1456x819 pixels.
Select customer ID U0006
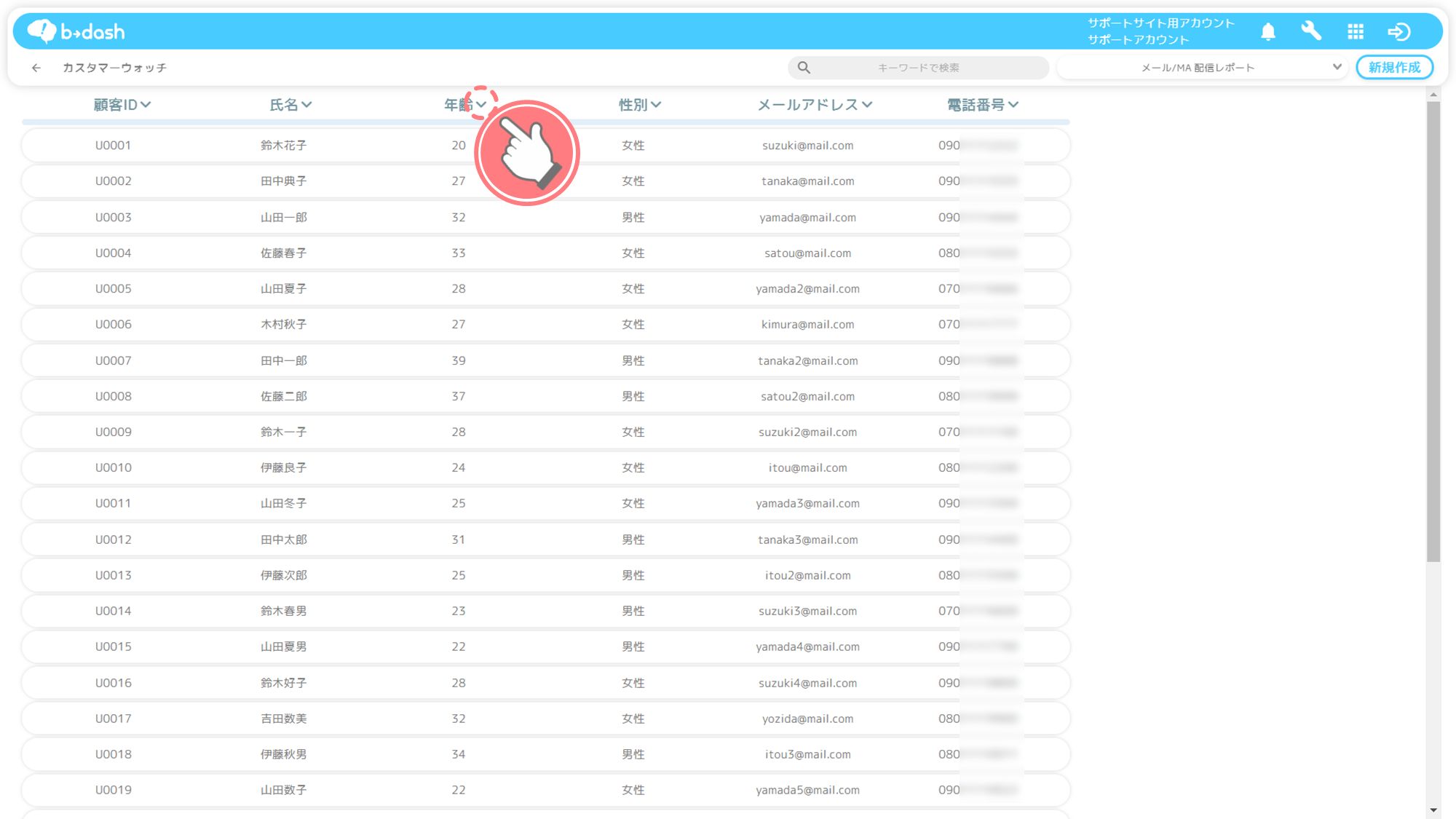pyautogui.click(x=114, y=325)
